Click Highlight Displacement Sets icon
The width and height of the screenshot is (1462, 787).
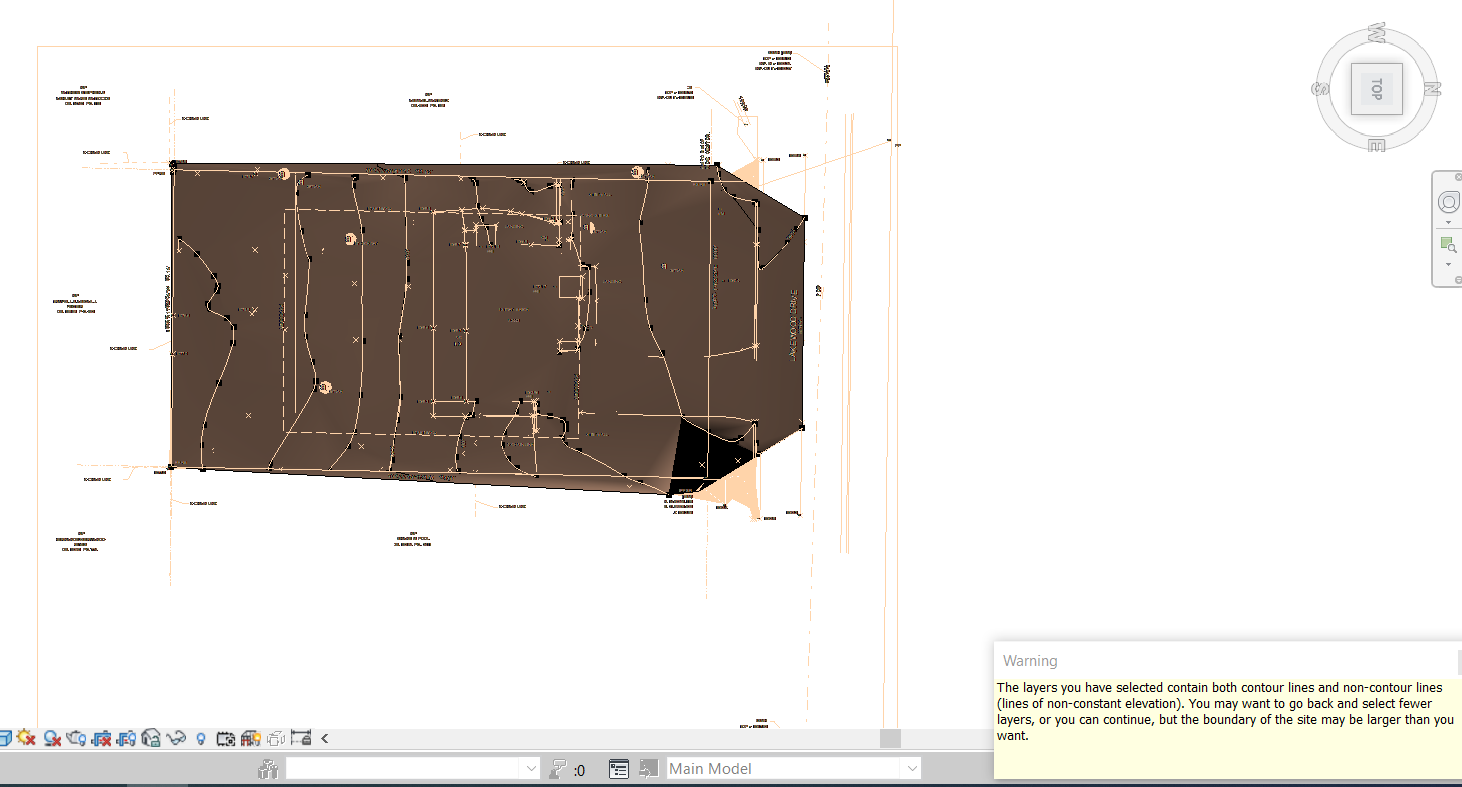[x=276, y=739]
